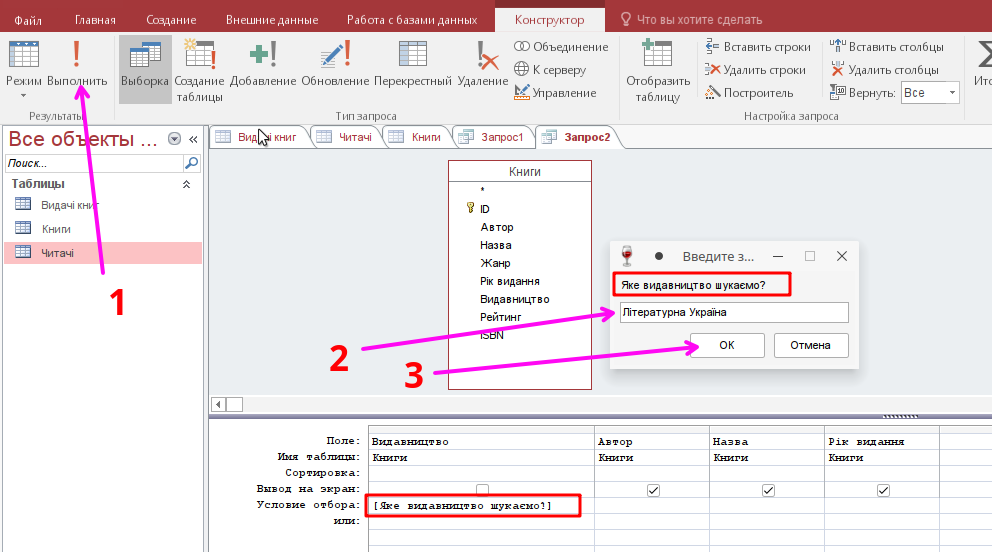The image size is (992, 552).
Task: Toggle Вывод на экран for Автор column
Action: point(654,490)
